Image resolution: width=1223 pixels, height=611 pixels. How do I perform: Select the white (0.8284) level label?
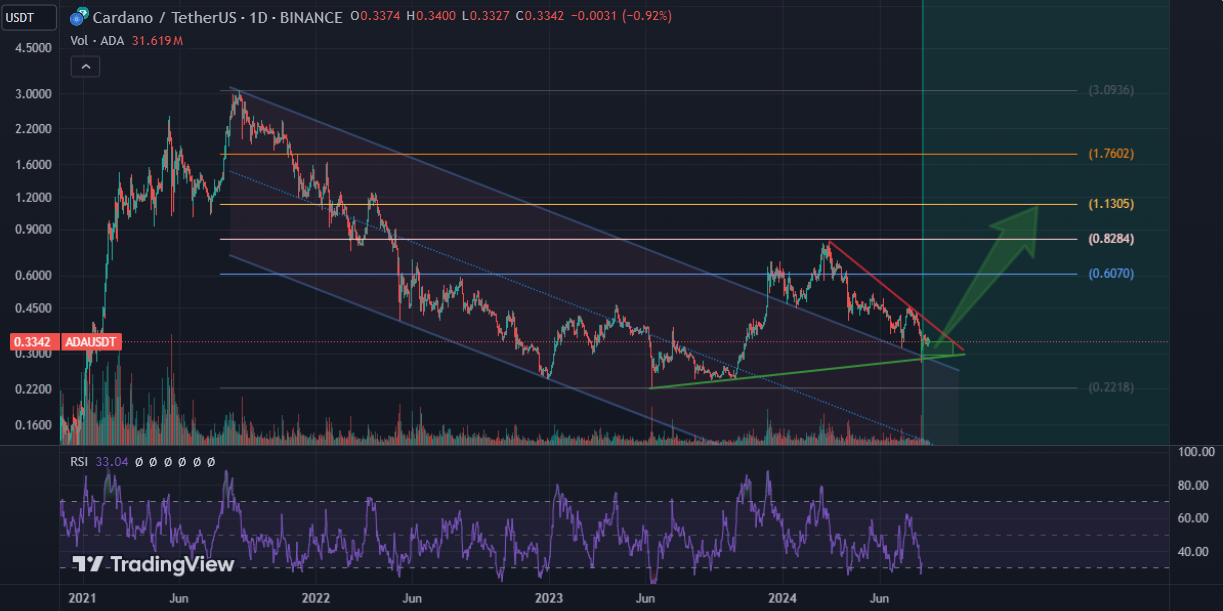(x=1111, y=239)
